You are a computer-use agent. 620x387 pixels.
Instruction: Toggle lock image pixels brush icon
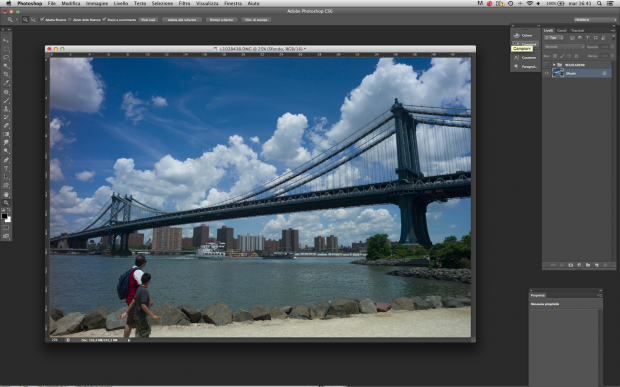click(x=562, y=56)
